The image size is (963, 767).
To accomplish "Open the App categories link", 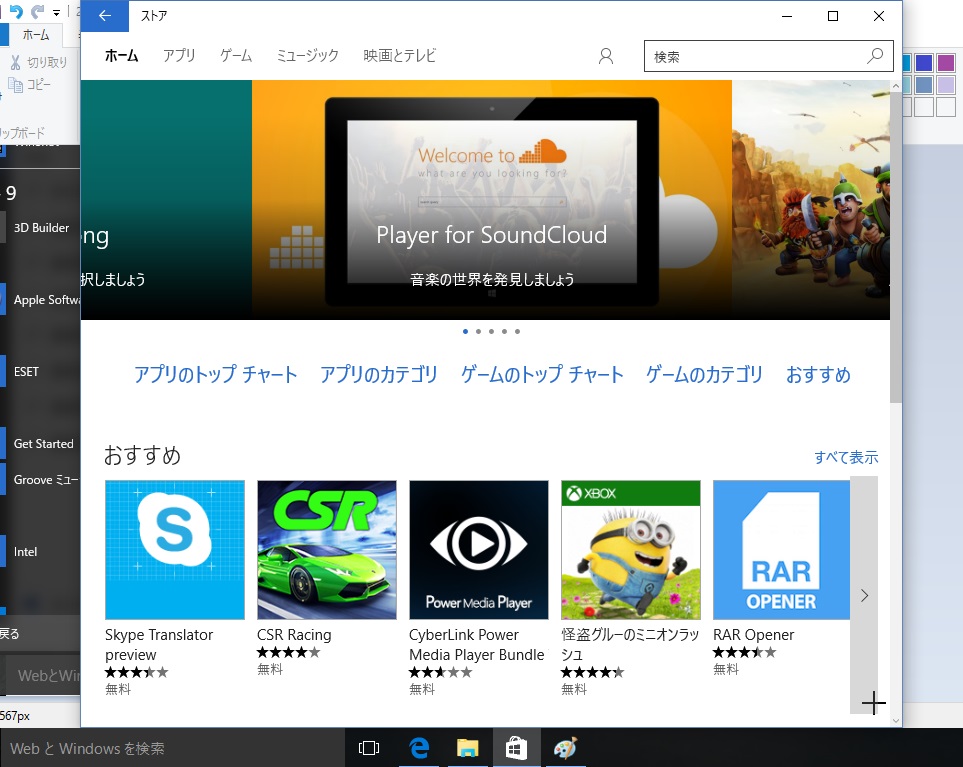I will (x=379, y=374).
